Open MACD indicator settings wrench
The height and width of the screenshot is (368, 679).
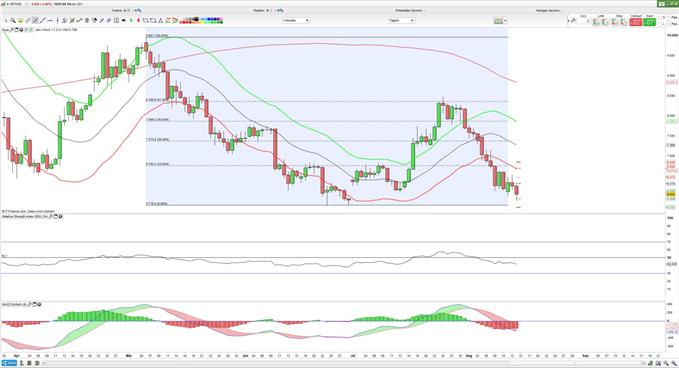[x=29, y=304]
